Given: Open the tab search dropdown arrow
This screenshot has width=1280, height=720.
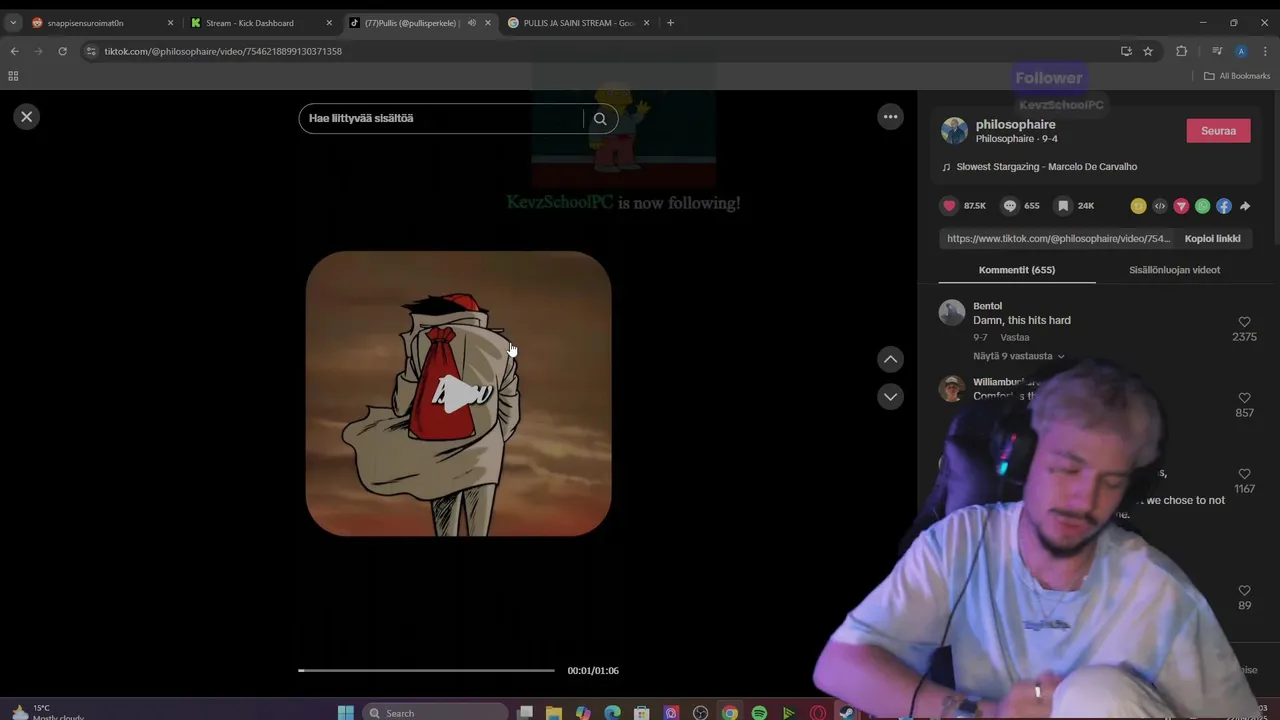Looking at the screenshot, I should (x=13, y=23).
